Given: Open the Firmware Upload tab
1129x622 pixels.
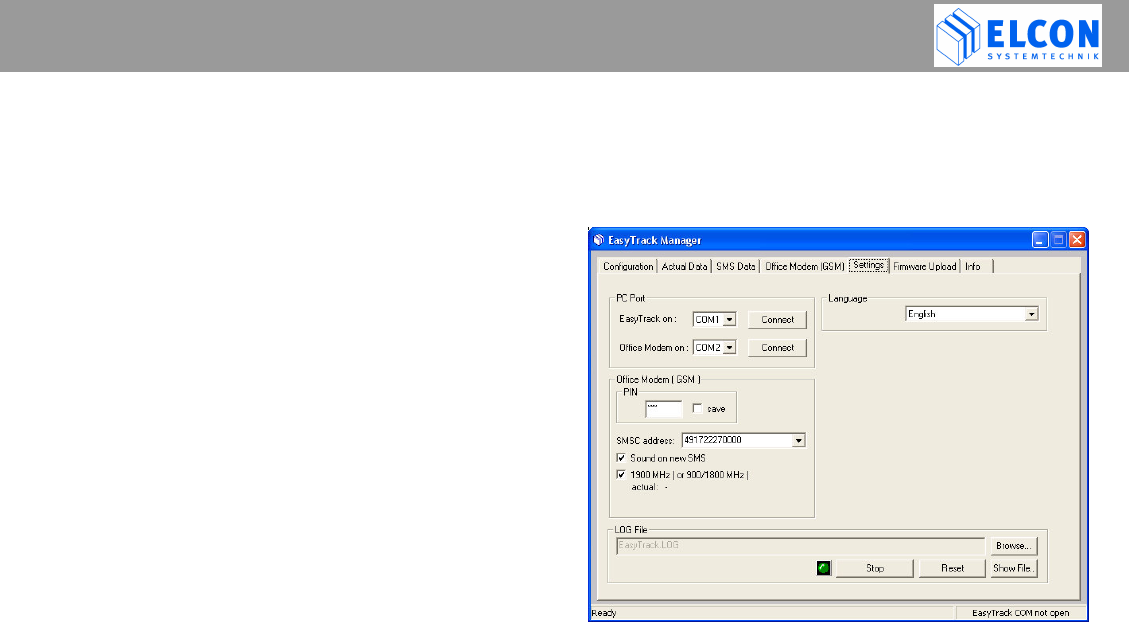Looking at the screenshot, I should (925, 266).
